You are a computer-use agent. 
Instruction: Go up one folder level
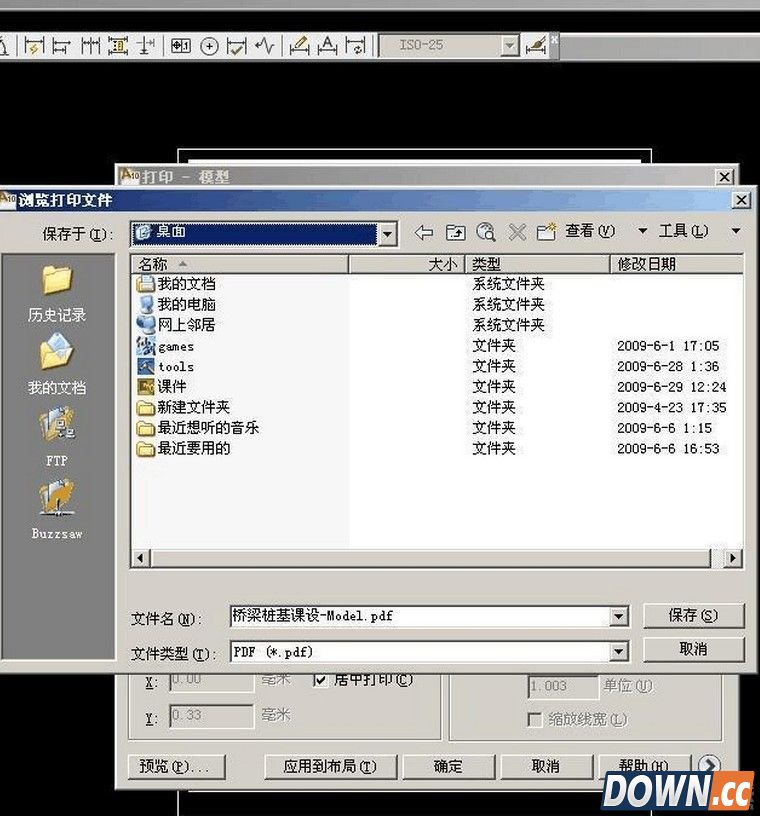pyautogui.click(x=455, y=232)
